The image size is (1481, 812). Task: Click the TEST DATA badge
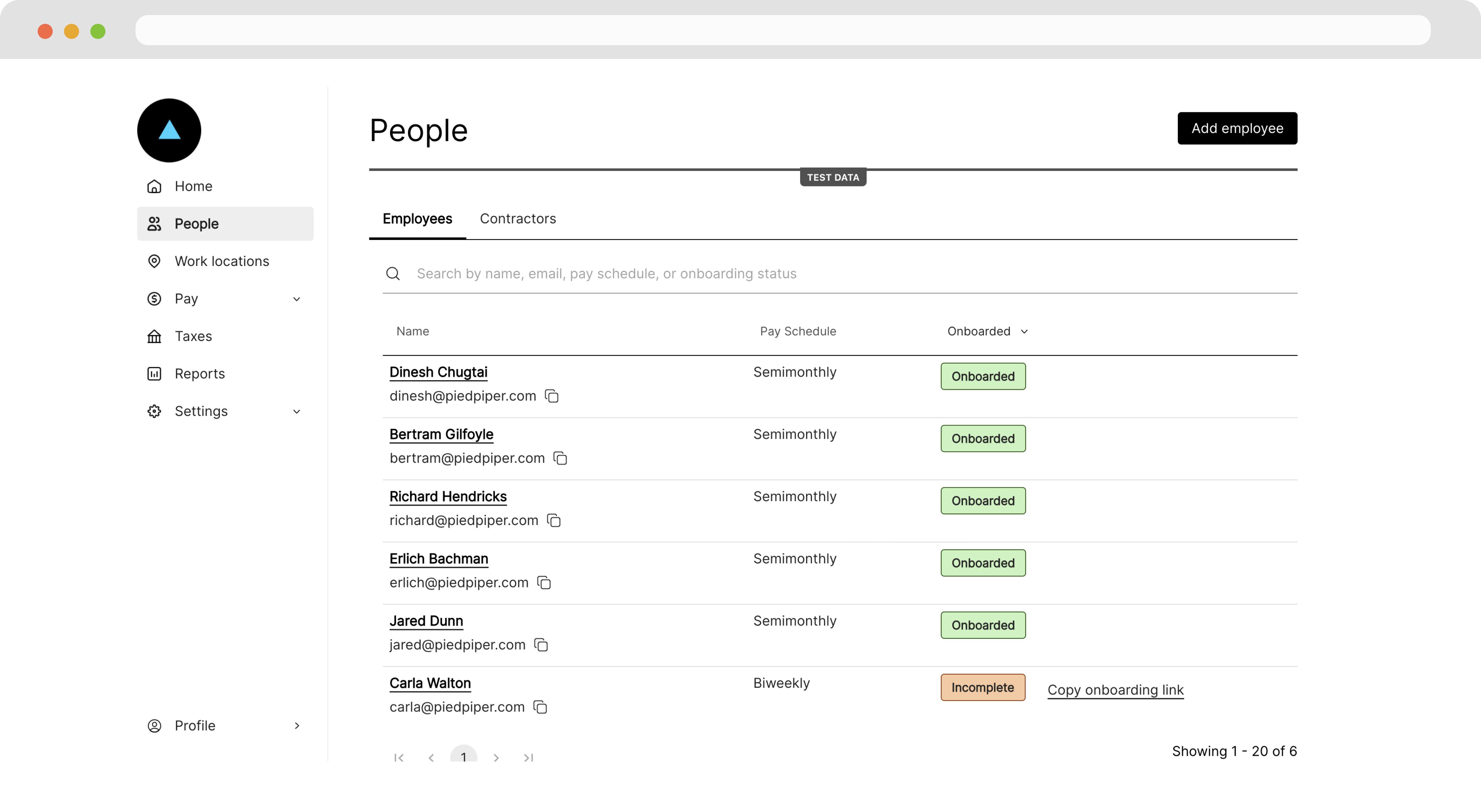click(833, 177)
